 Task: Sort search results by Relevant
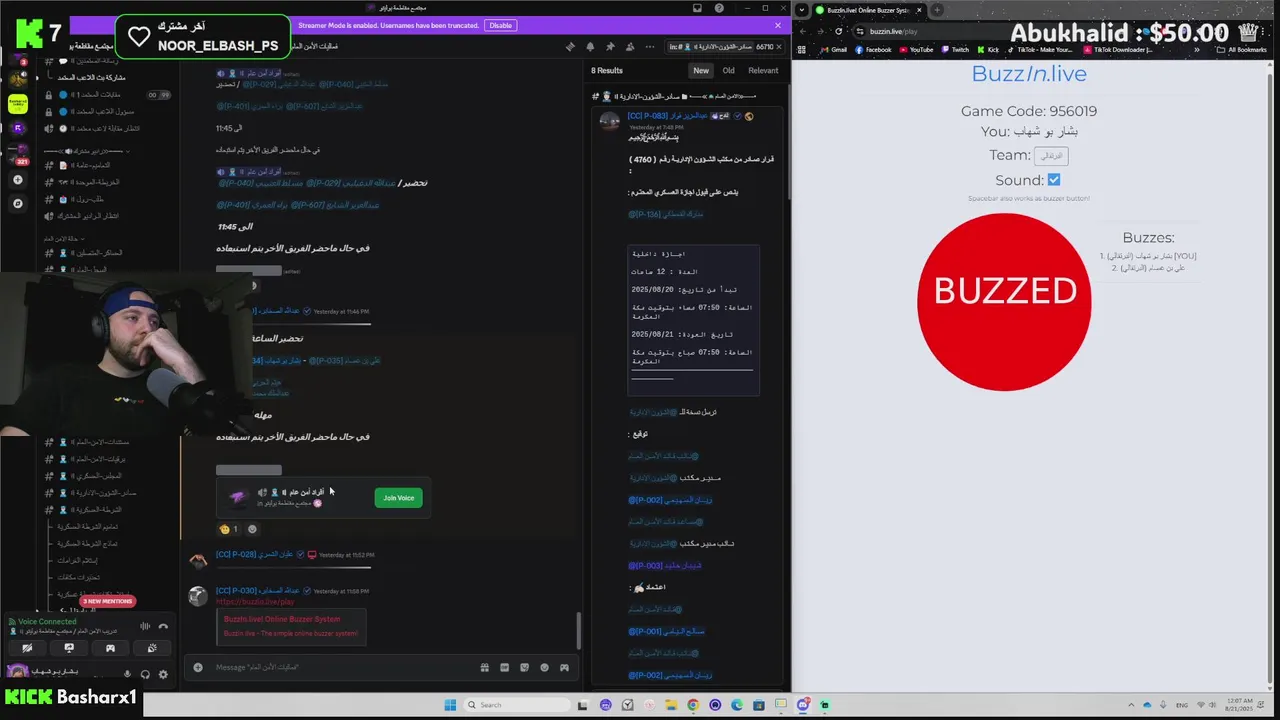point(763,70)
